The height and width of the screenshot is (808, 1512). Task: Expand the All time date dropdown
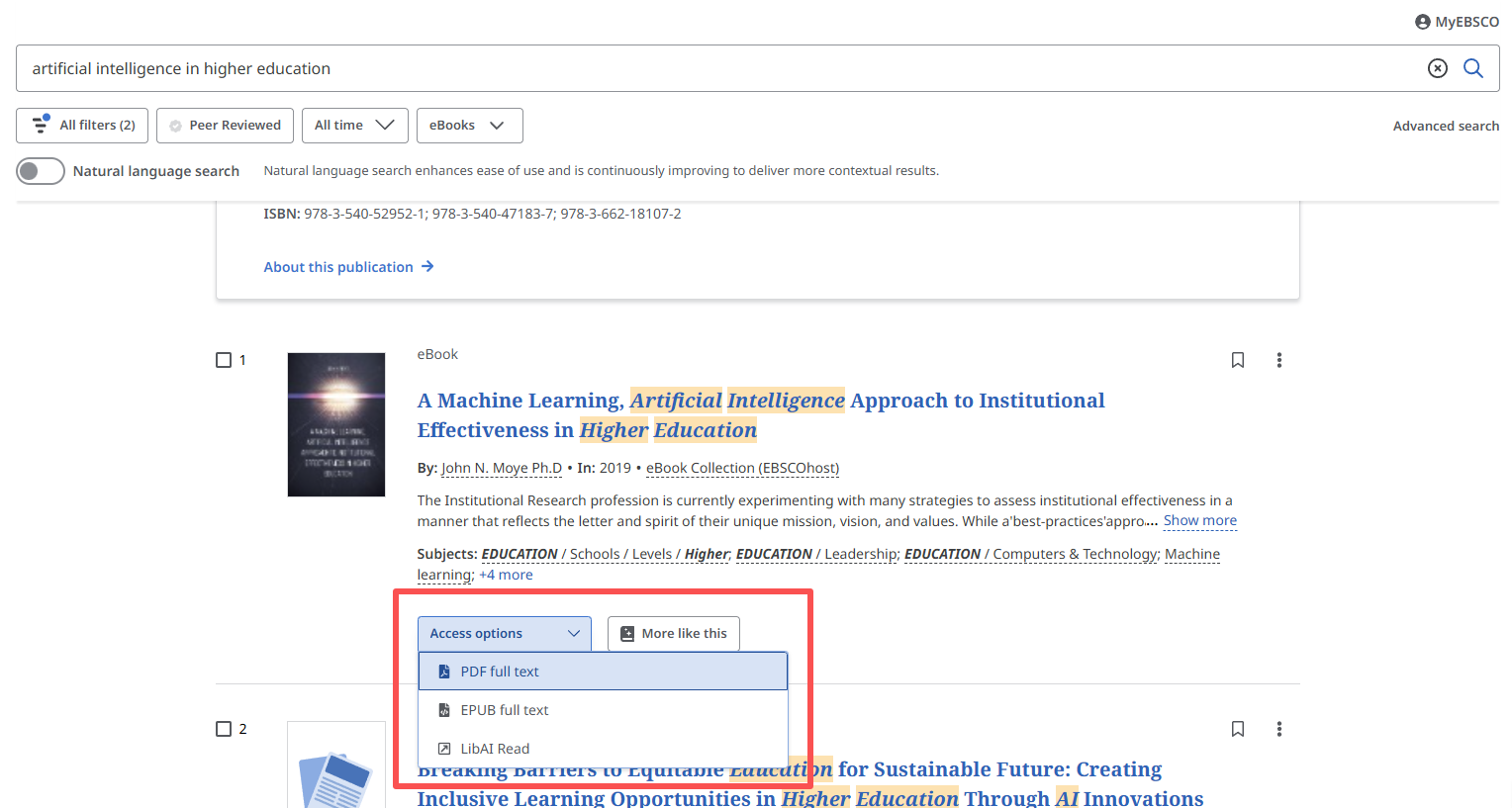coord(354,126)
